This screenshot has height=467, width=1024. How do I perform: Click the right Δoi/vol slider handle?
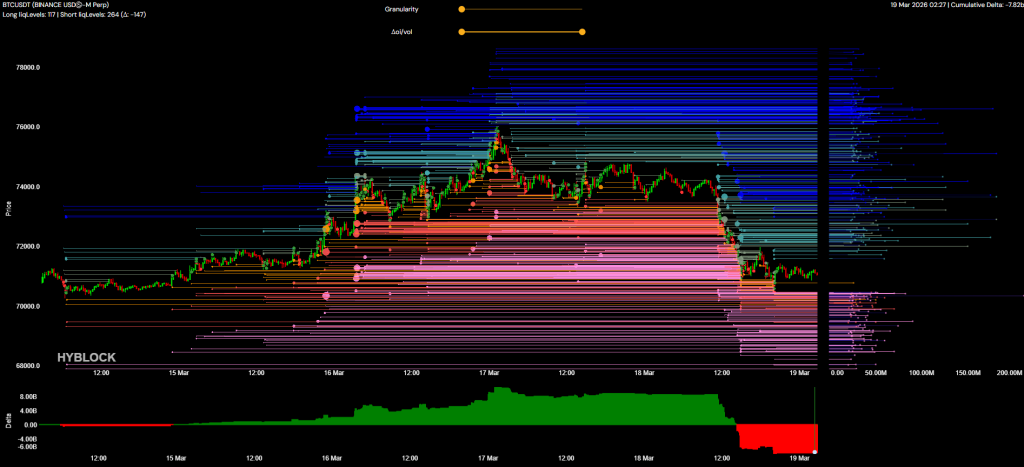click(582, 32)
